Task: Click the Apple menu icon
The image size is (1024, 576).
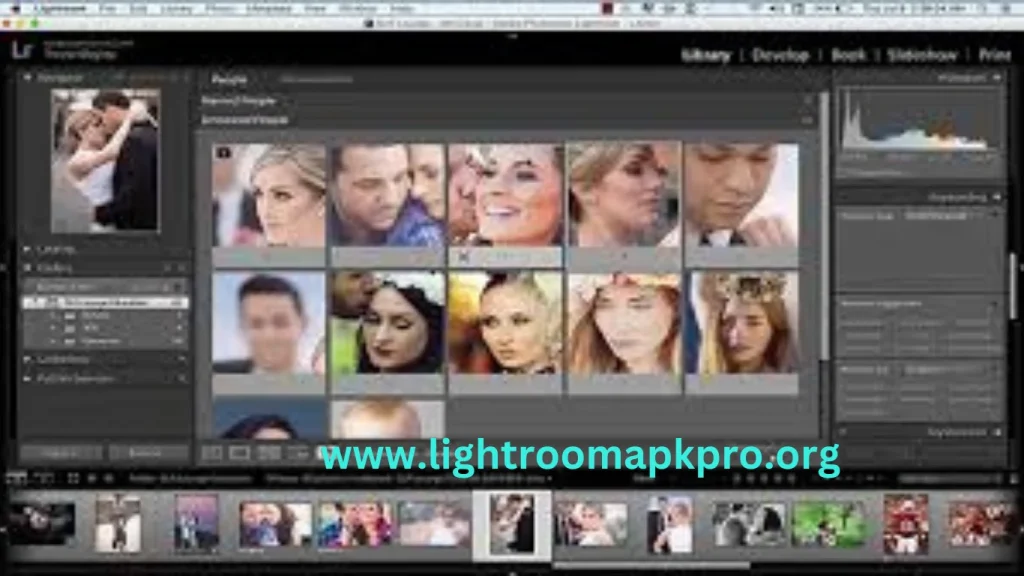Action: tap(16, 6)
